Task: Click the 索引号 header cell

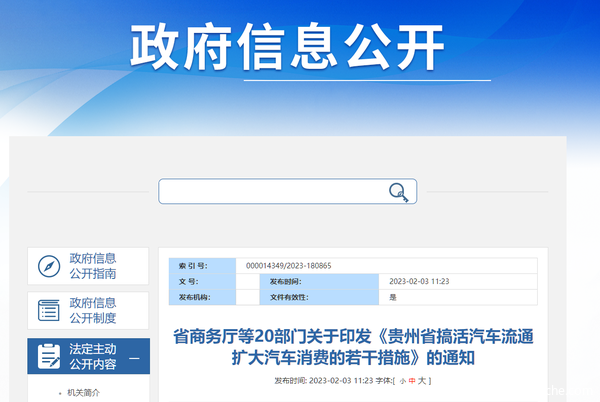Action: (193, 266)
